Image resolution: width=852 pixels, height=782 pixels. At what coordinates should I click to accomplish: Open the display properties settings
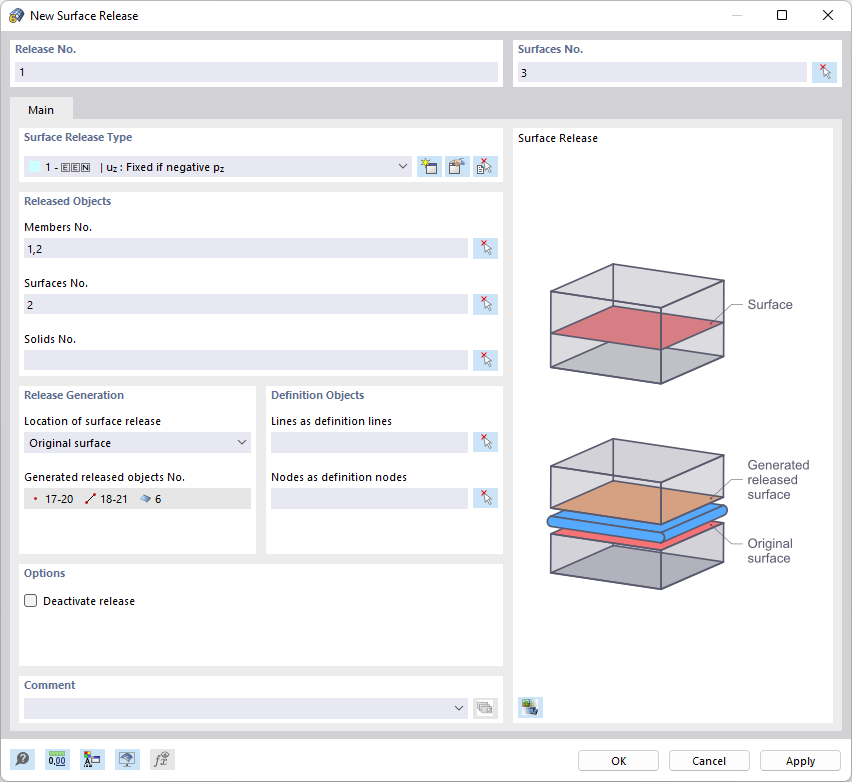[92, 760]
